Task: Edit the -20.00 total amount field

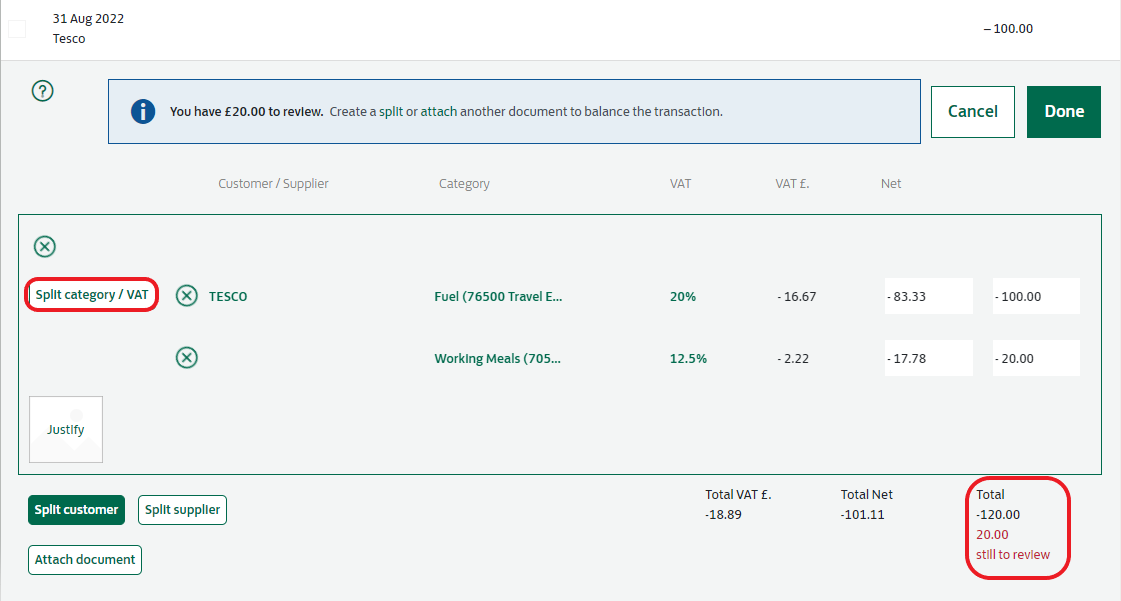Action: click(1036, 358)
